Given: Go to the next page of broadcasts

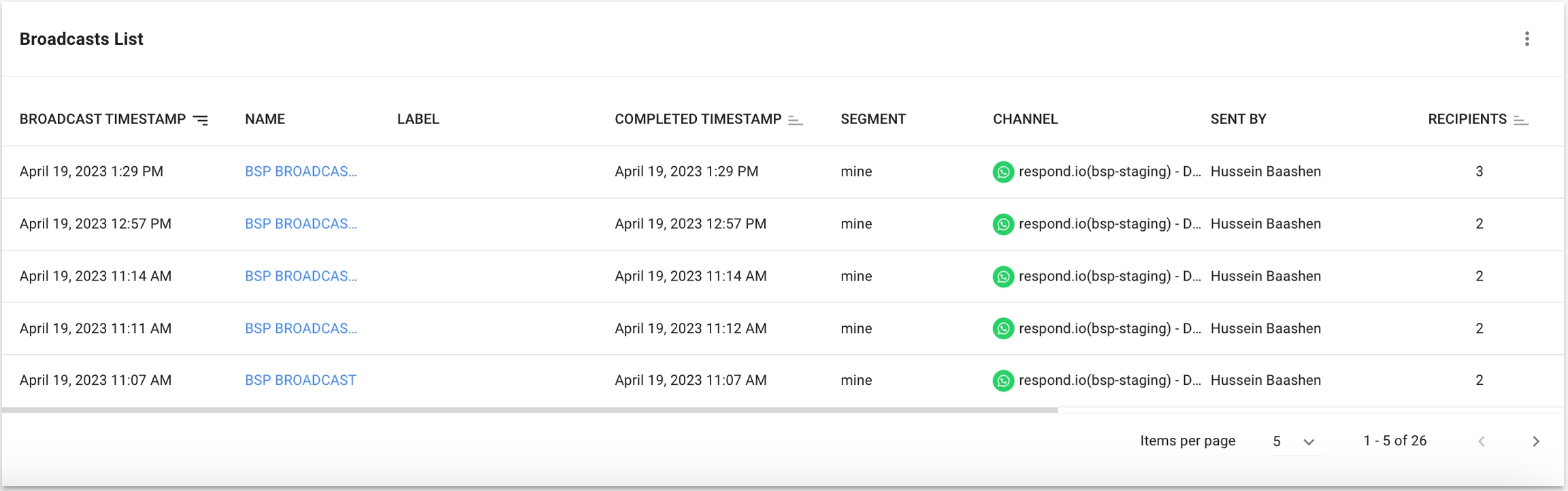Looking at the screenshot, I should [1535, 441].
